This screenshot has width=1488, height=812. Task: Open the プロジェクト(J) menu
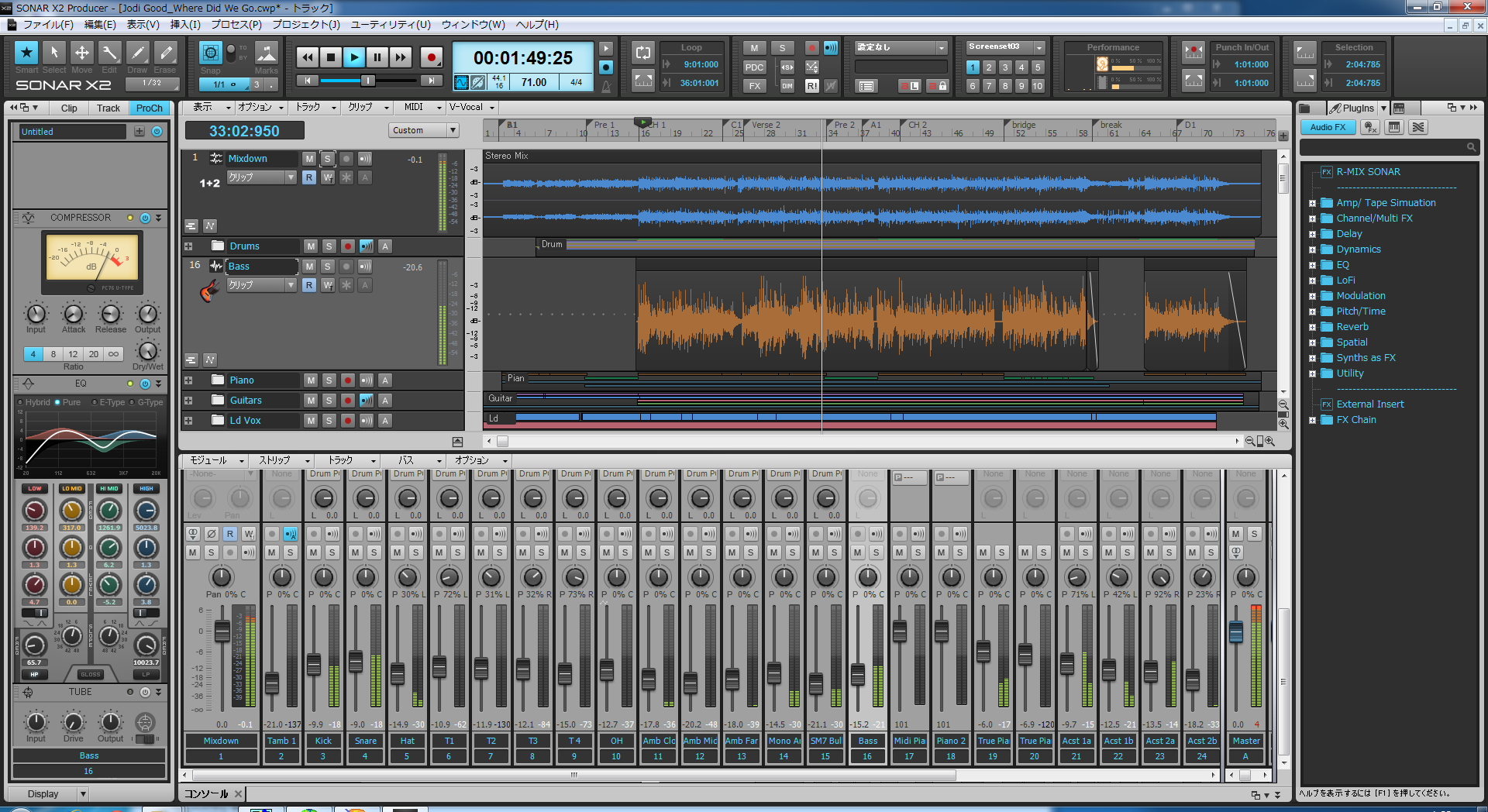pos(306,25)
